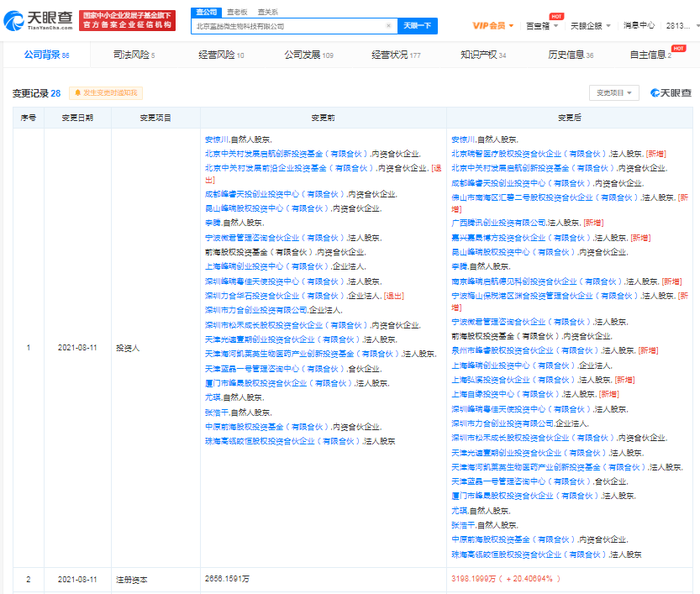This screenshot has height=594, width=700.
Task: Switch to the 查公司 search tab
Action: tap(206, 12)
